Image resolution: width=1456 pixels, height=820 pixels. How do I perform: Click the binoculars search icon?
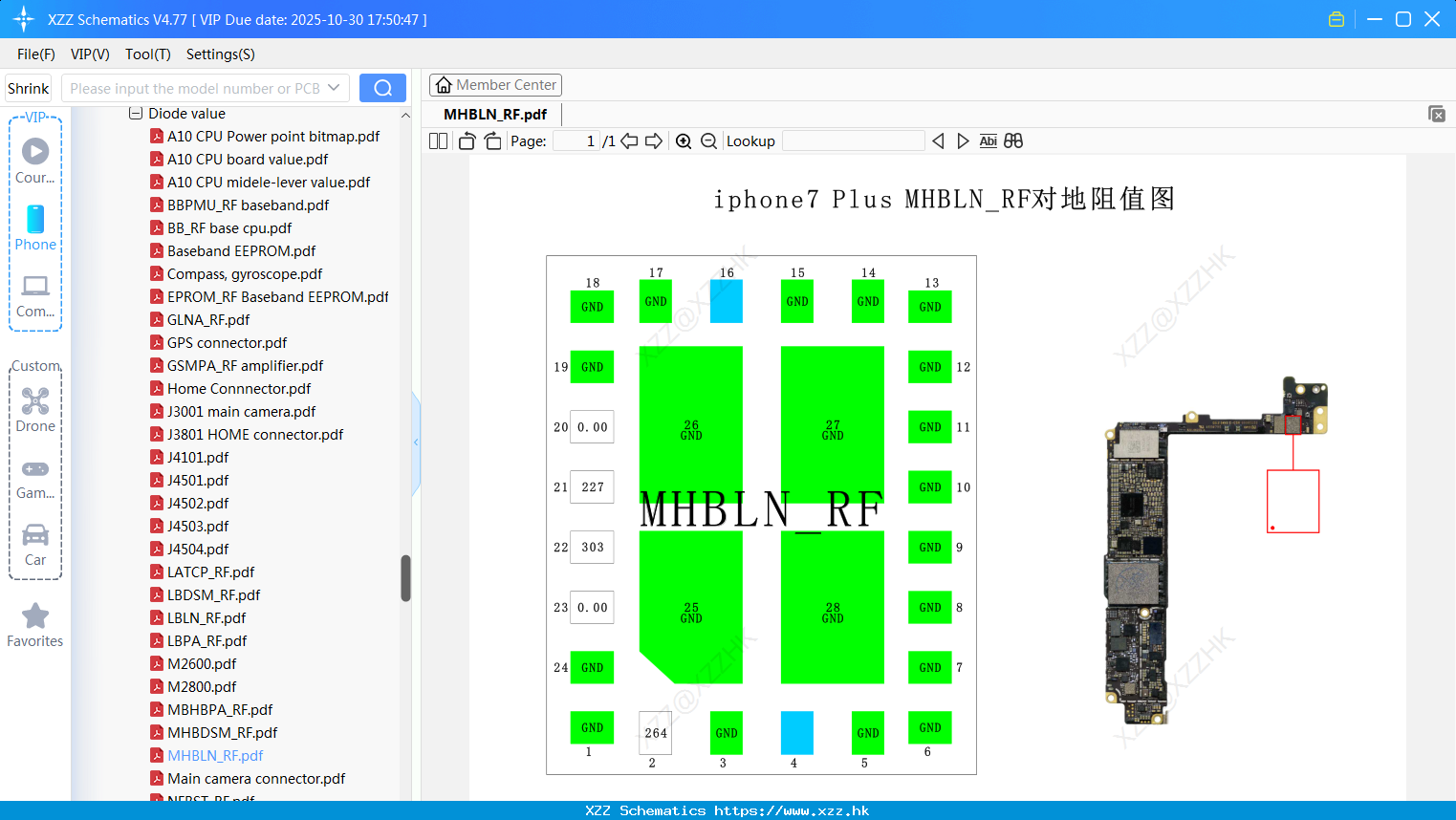click(1013, 141)
